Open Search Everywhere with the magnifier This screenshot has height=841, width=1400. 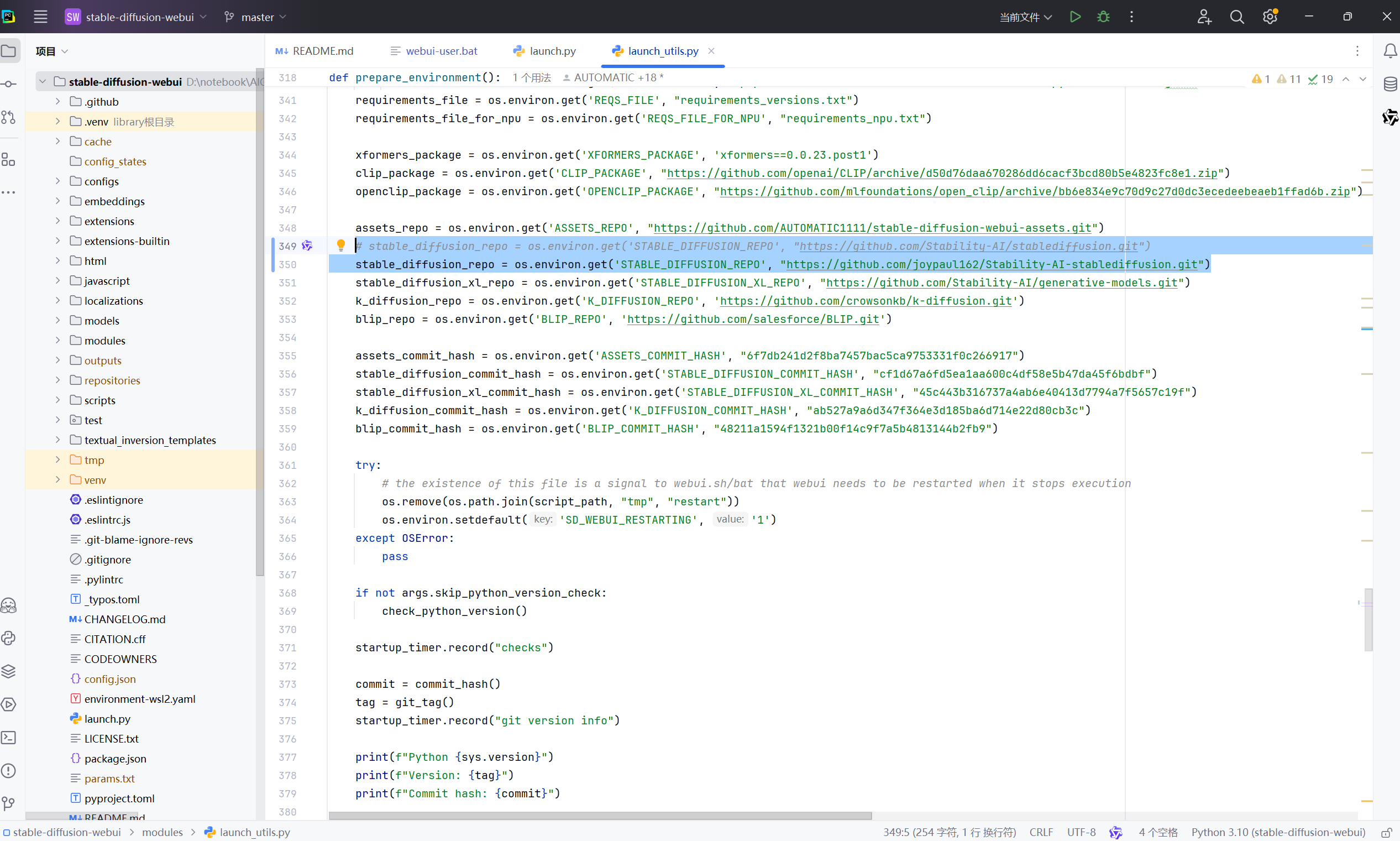(x=1238, y=17)
